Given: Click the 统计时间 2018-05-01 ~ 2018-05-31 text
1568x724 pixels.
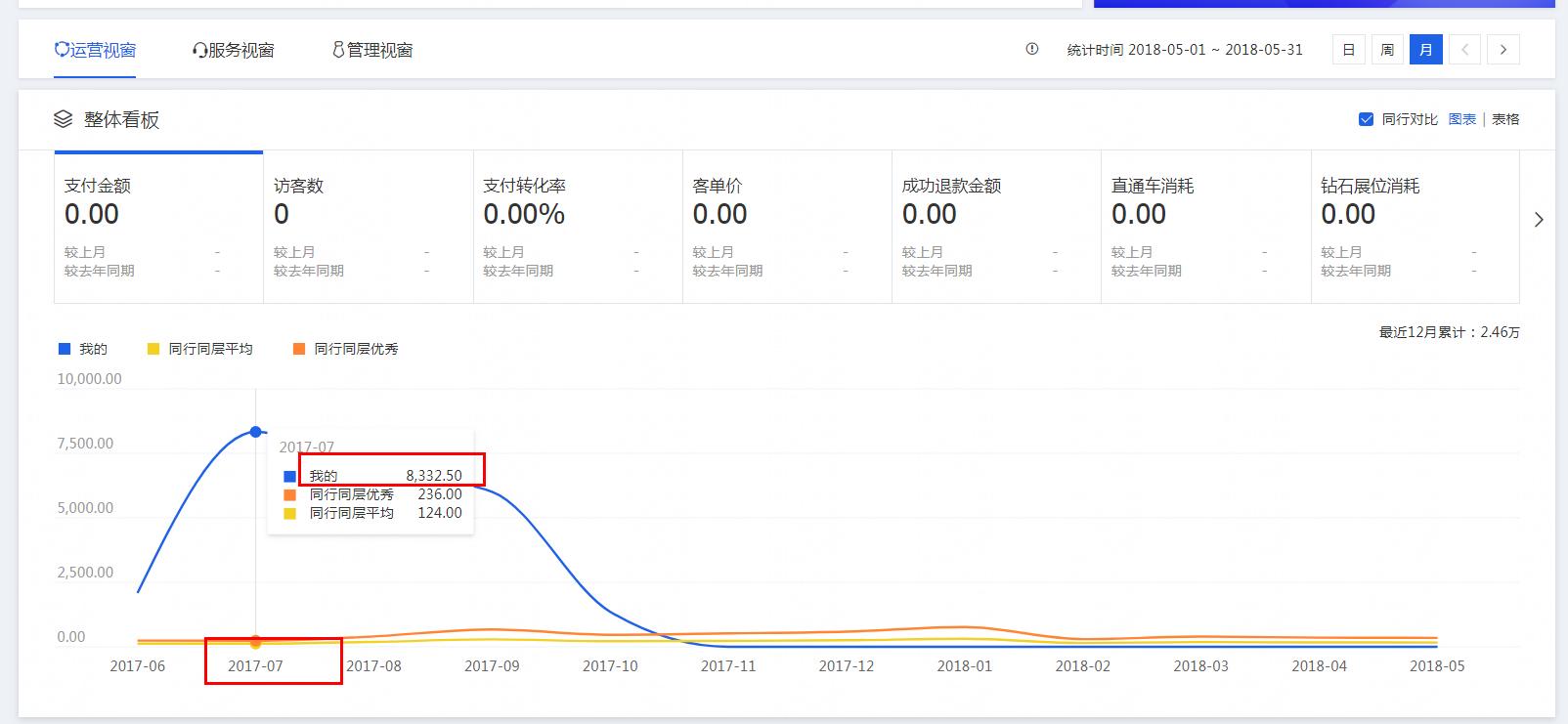Looking at the screenshot, I should [x=1185, y=50].
